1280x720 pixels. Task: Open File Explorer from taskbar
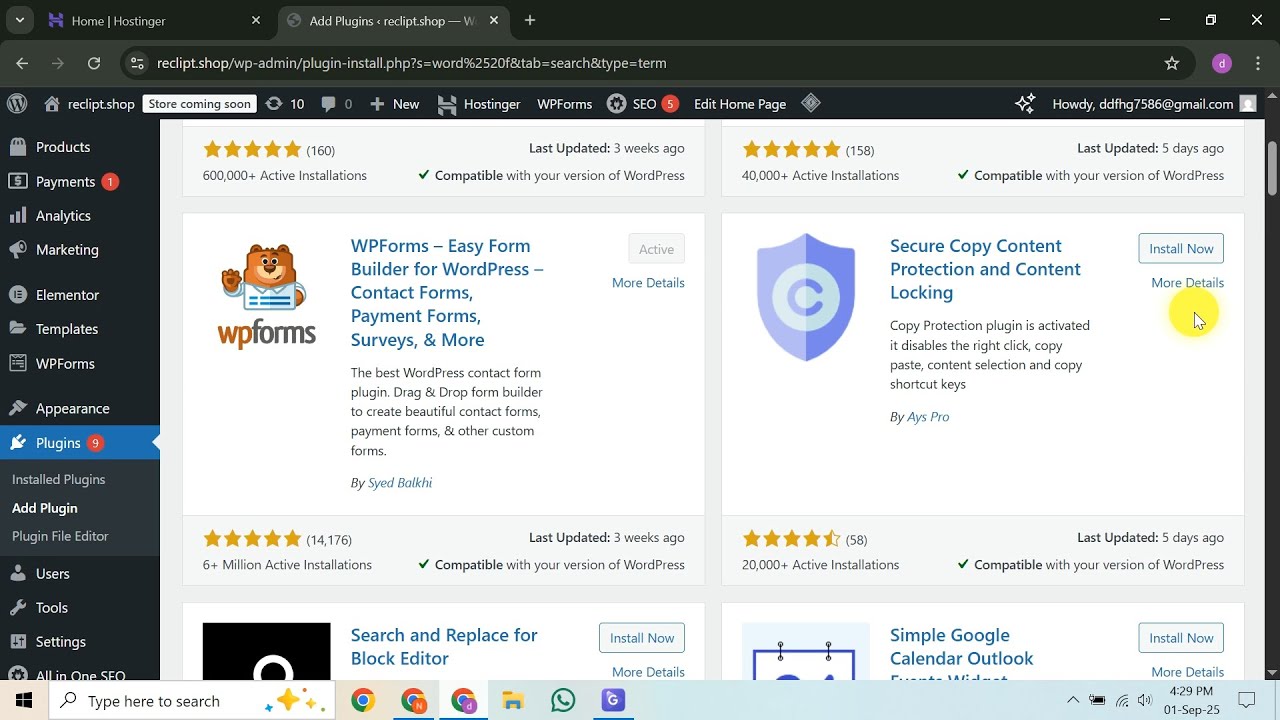pos(513,700)
